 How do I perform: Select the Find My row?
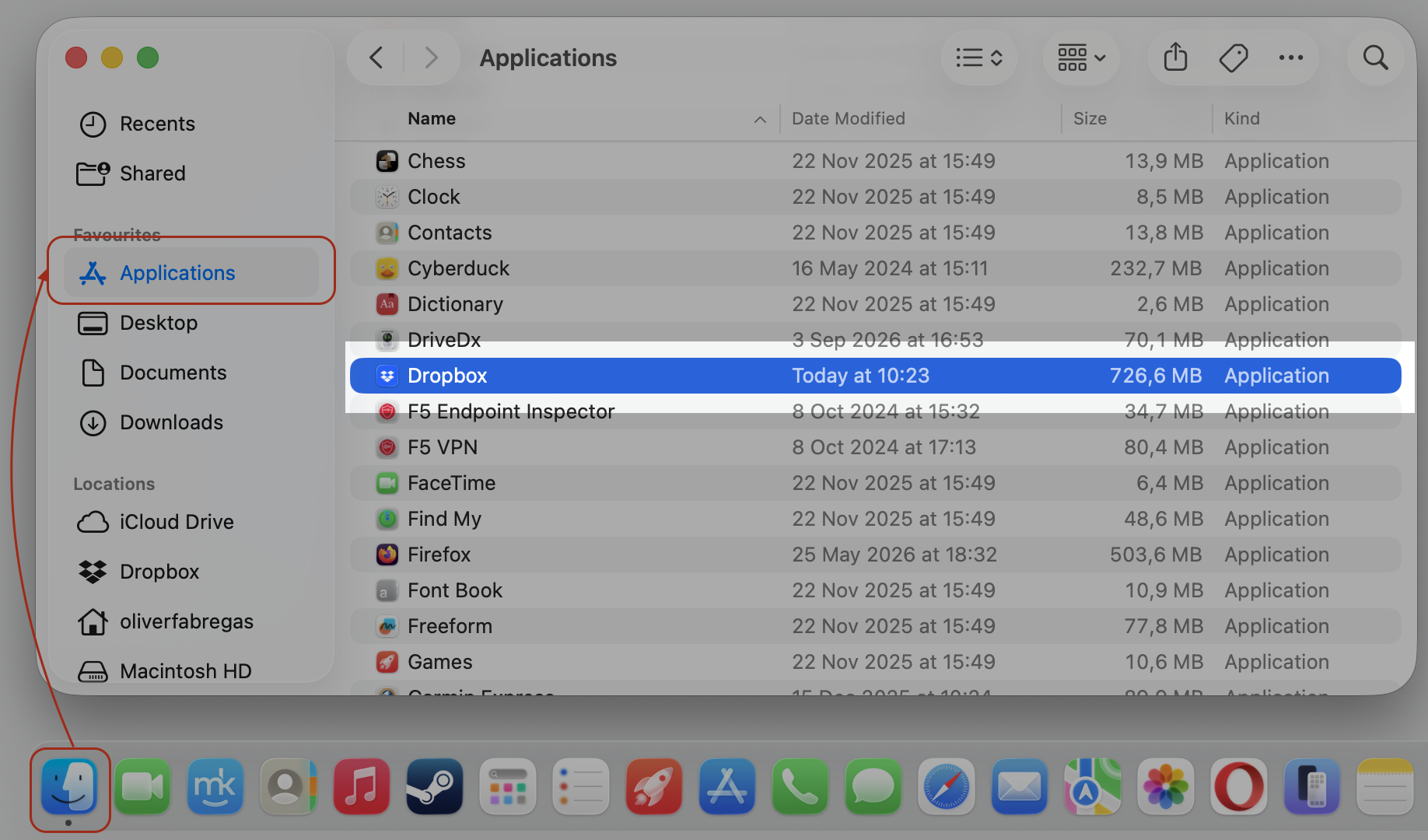tap(875, 519)
